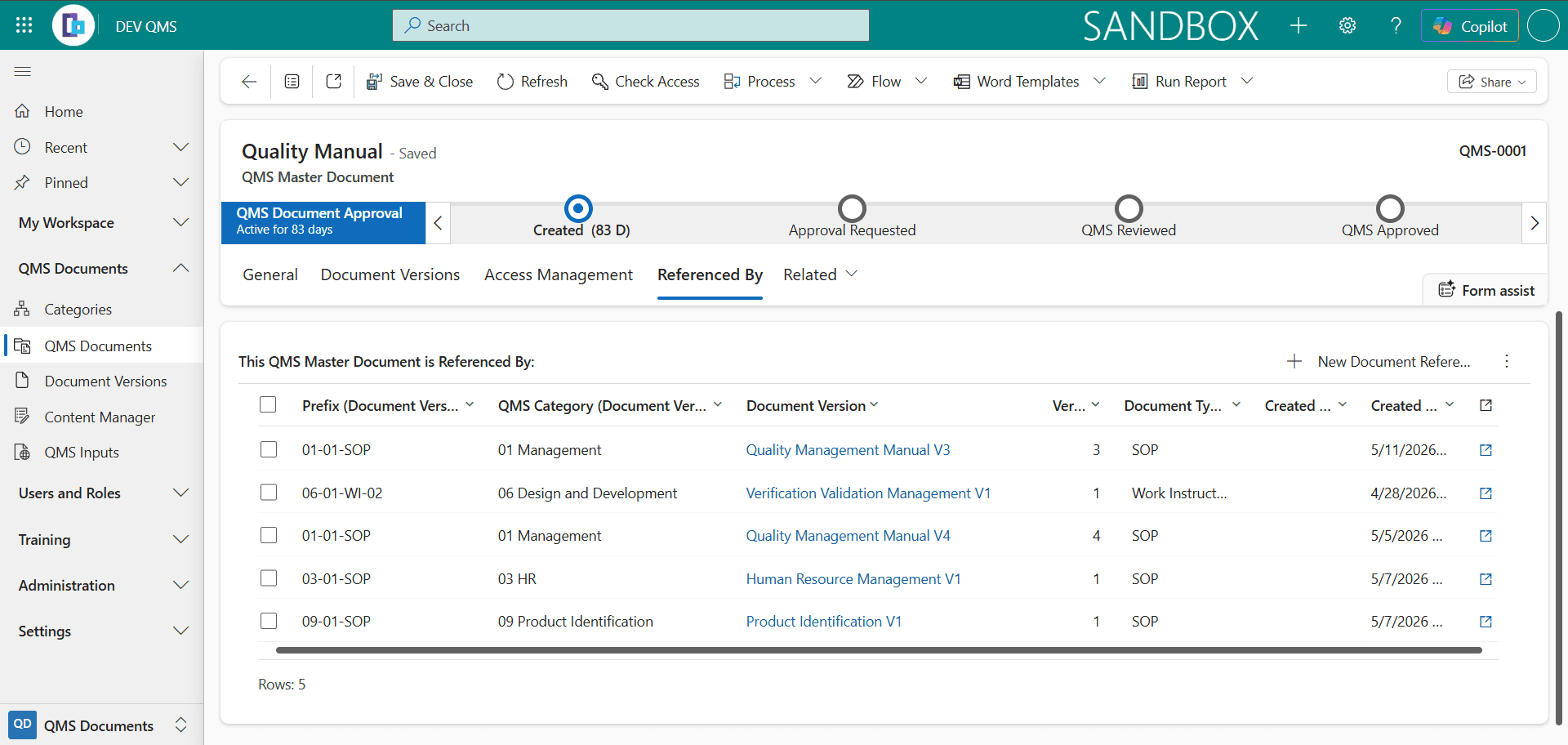Open the app launcher waffle icon
This screenshot has width=1568, height=745.
coord(24,25)
